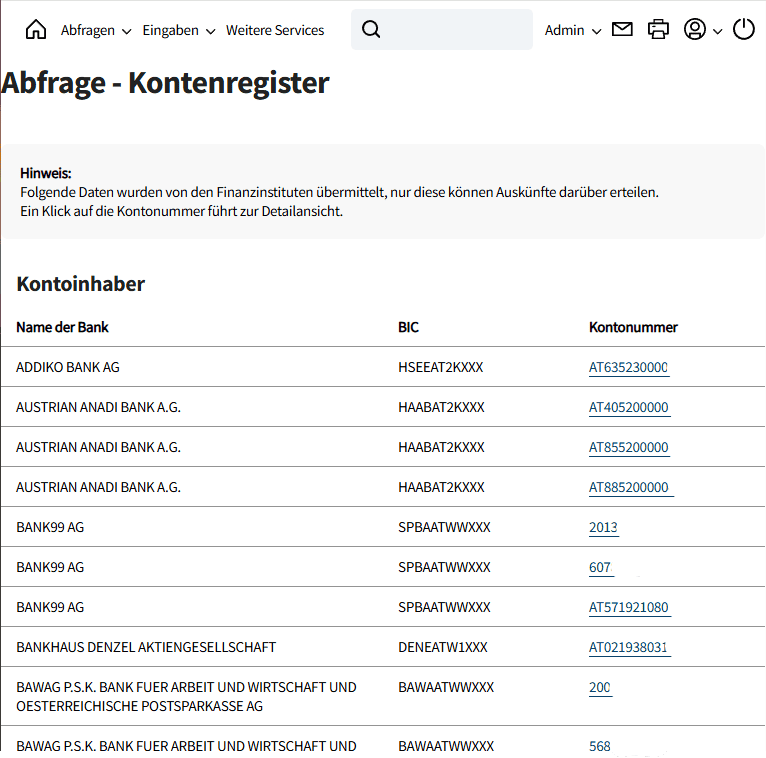Expand the Abfragen menu
This screenshot has height=758, width=766.
tap(96, 30)
